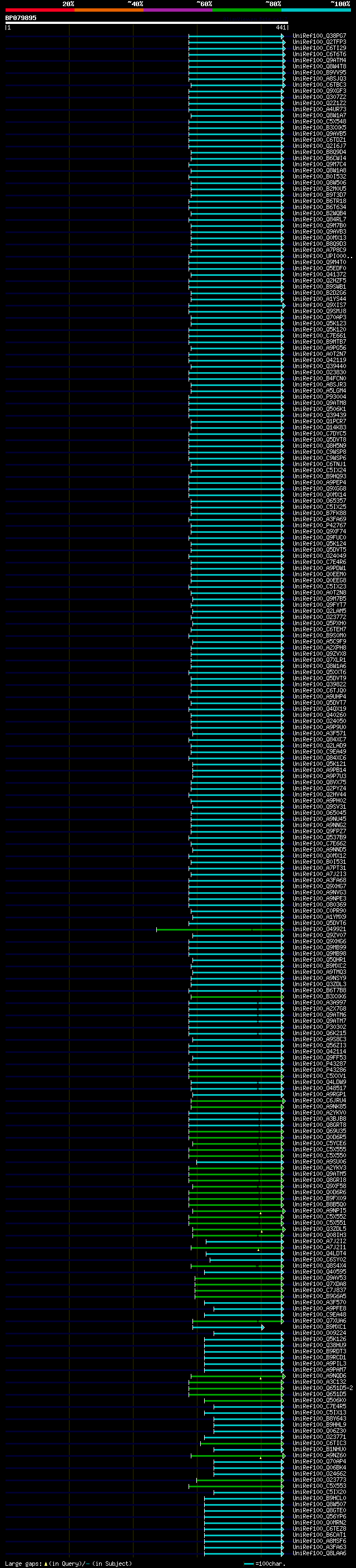Select the UniRef100_Q9AVB5 label
Screen dimensions: 356x1568
319,134
